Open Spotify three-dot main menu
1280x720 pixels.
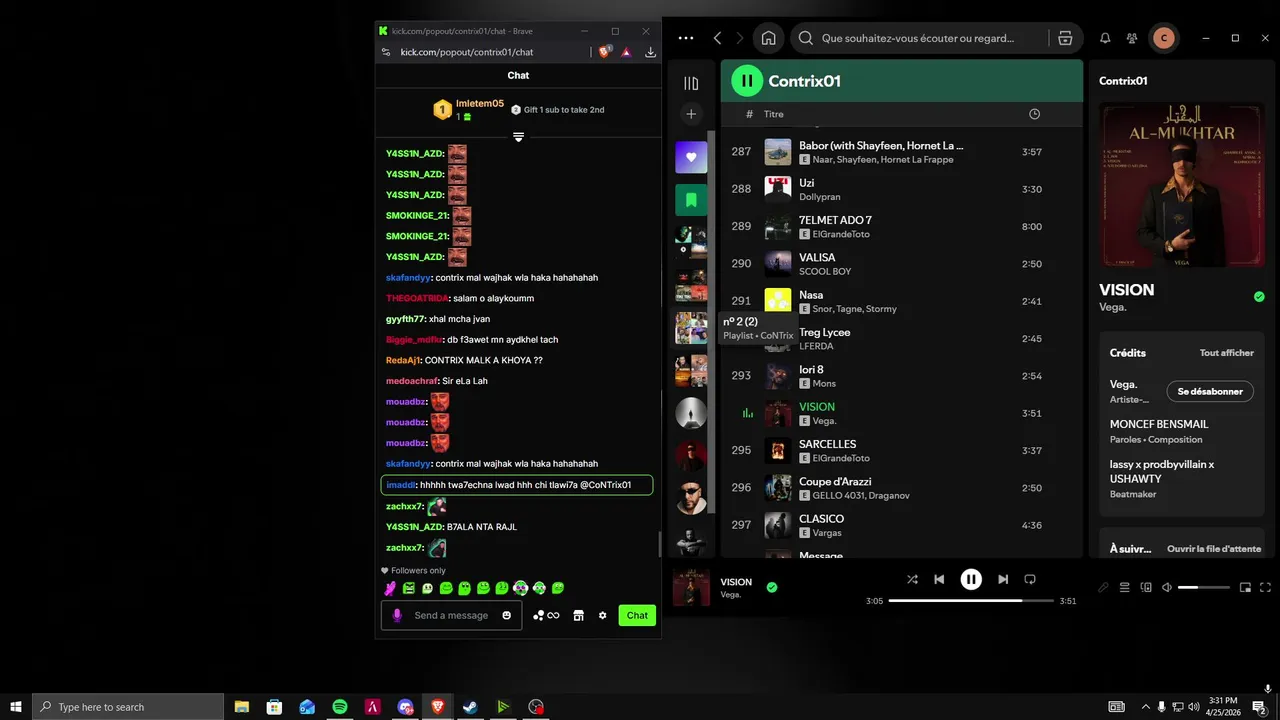[685, 38]
